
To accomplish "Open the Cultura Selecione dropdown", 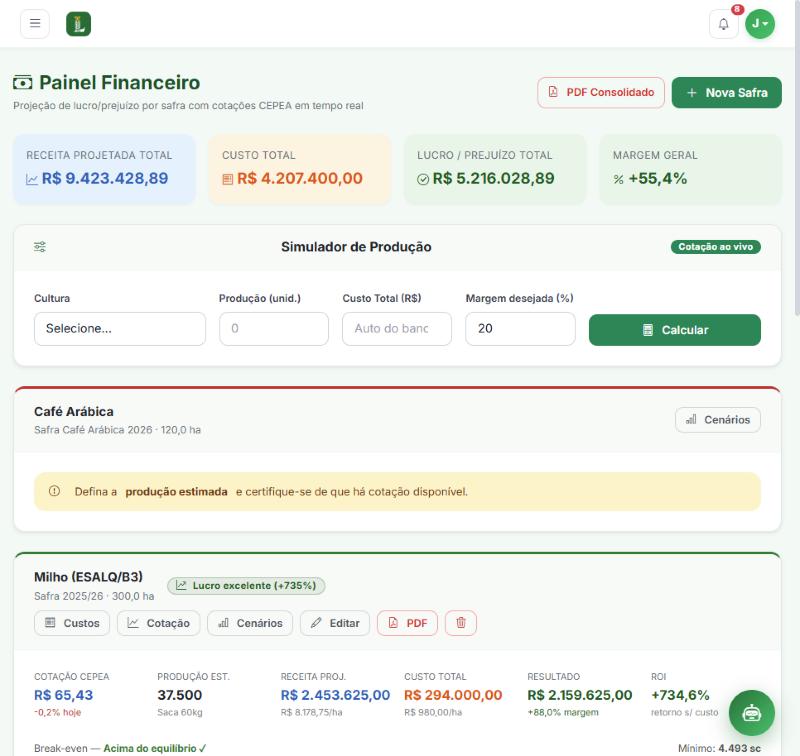I will tap(120, 329).
